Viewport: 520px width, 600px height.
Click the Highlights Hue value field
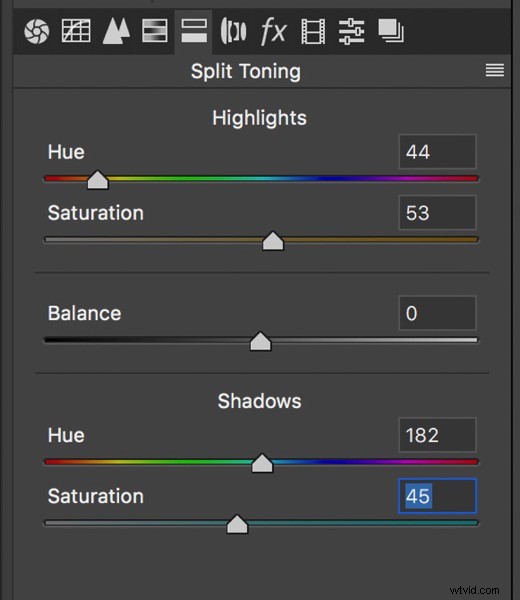tap(437, 152)
